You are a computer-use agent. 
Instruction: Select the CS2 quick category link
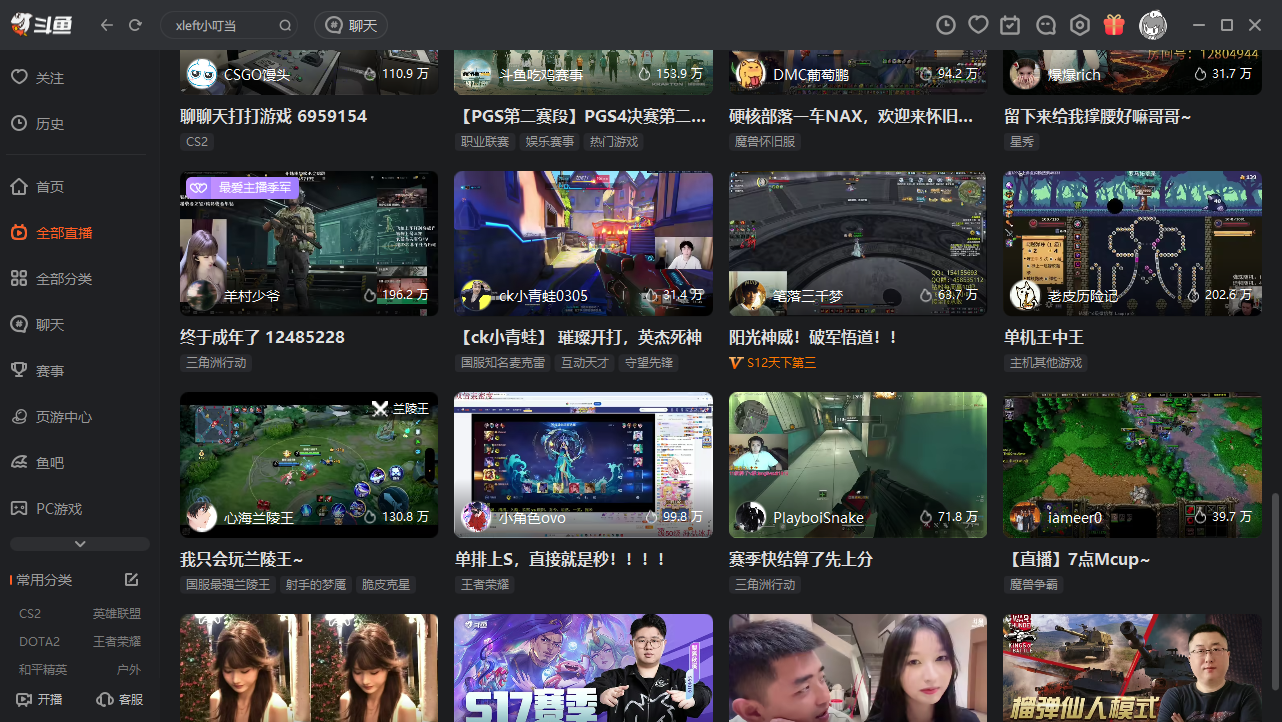(x=30, y=614)
